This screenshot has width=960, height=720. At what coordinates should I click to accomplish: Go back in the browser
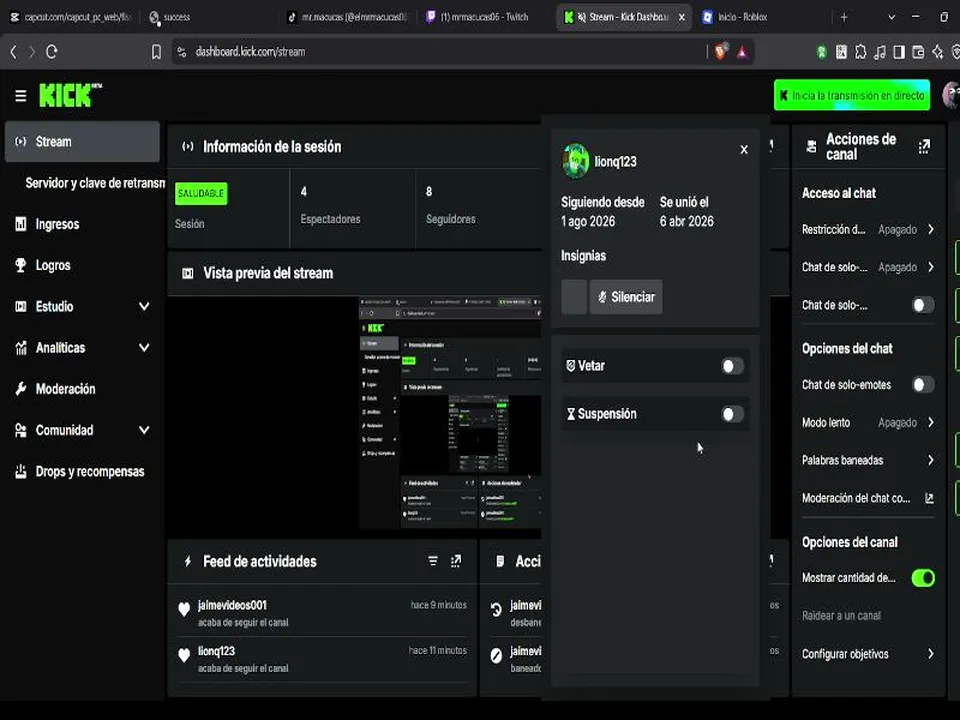[13, 52]
